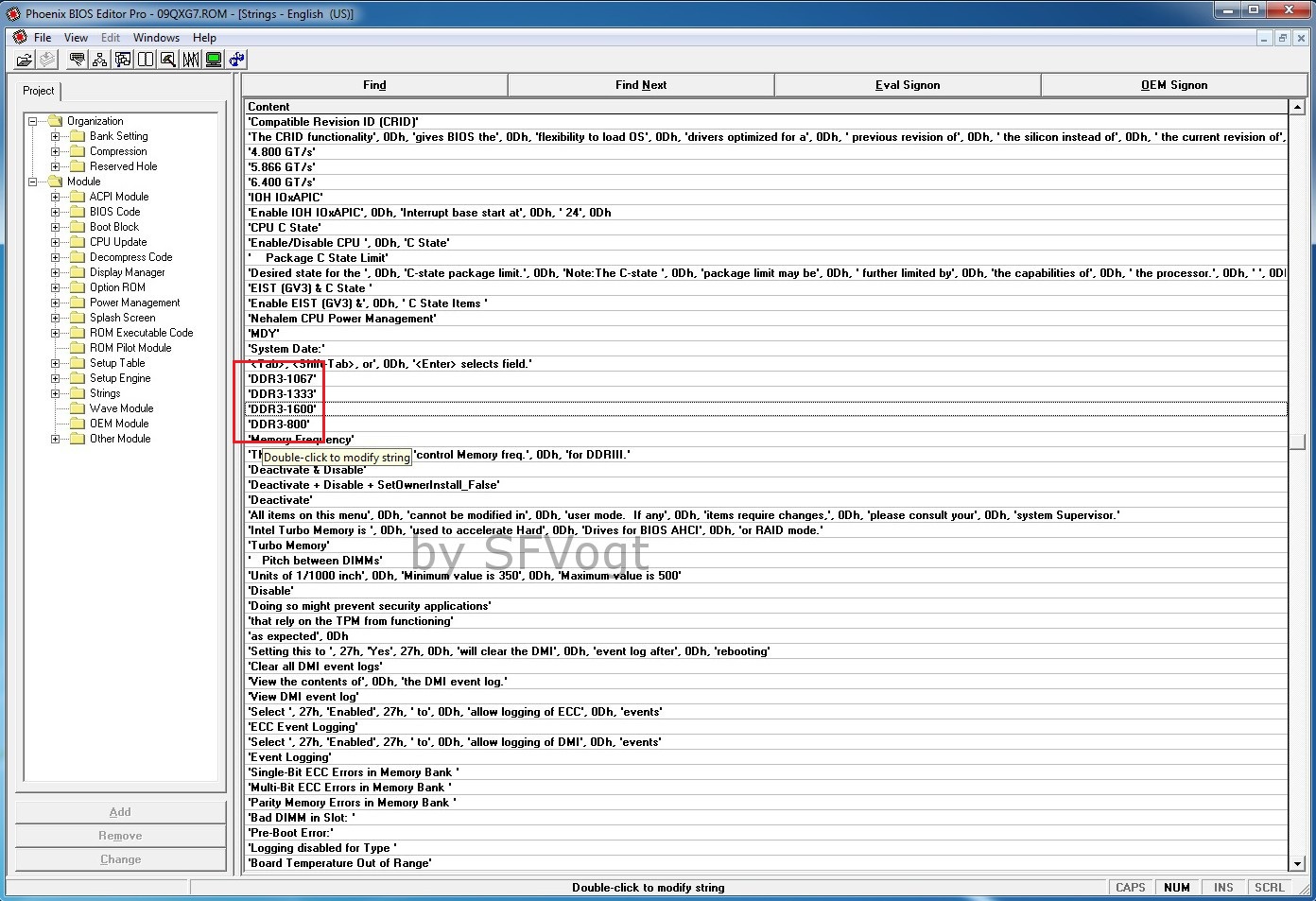The image size is (1316, 901).
Task: Click the Compression folder icon
Action: (78, 151)
